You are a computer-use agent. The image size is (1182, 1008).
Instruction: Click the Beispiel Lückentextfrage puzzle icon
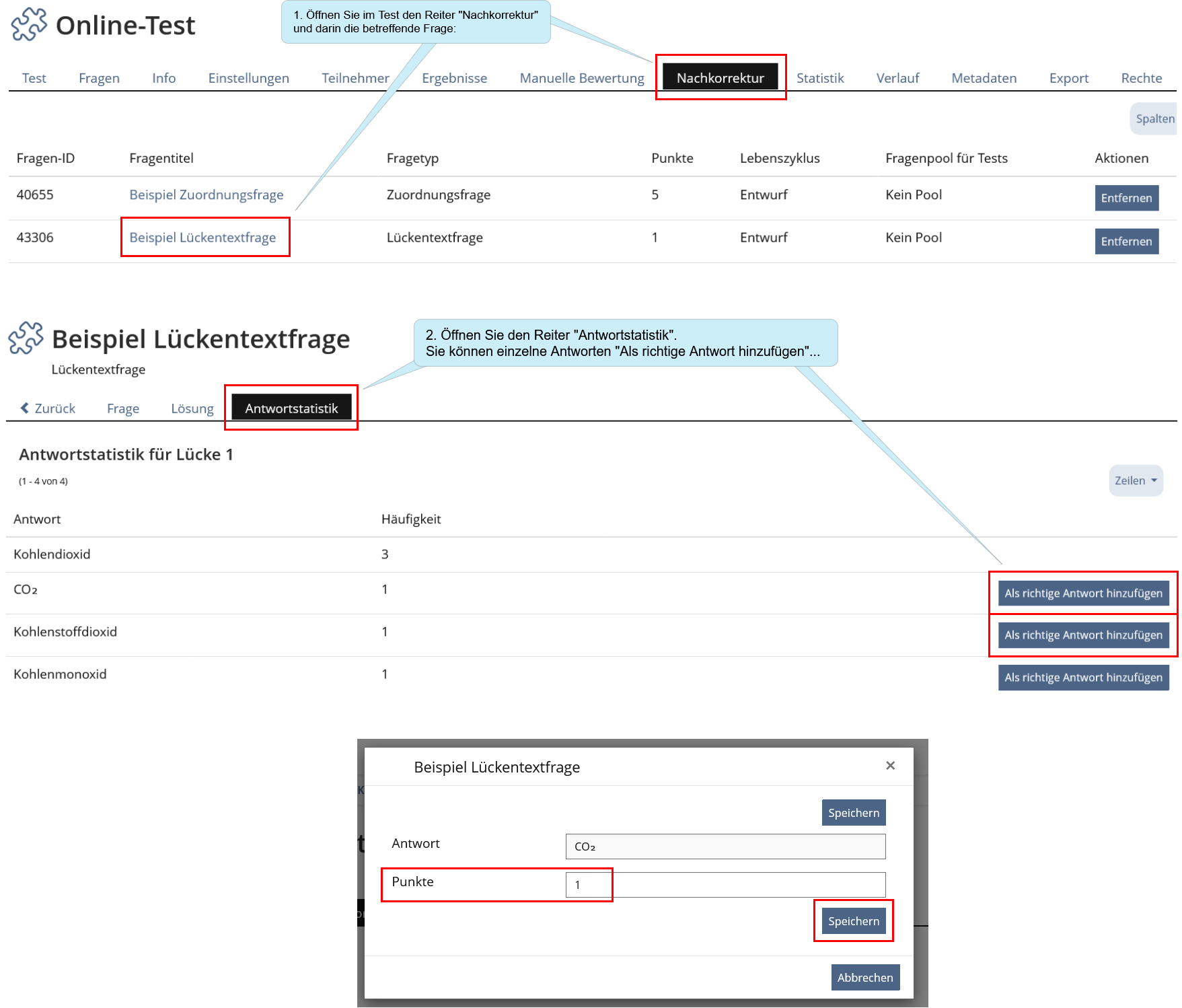(26, 338)
